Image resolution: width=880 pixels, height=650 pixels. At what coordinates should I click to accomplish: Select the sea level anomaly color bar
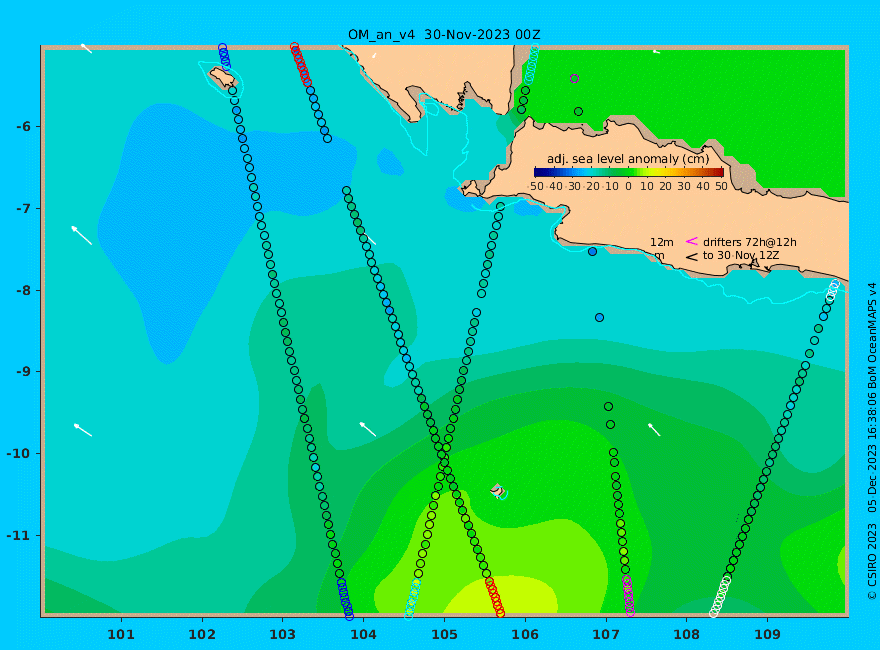click(629, 172)
